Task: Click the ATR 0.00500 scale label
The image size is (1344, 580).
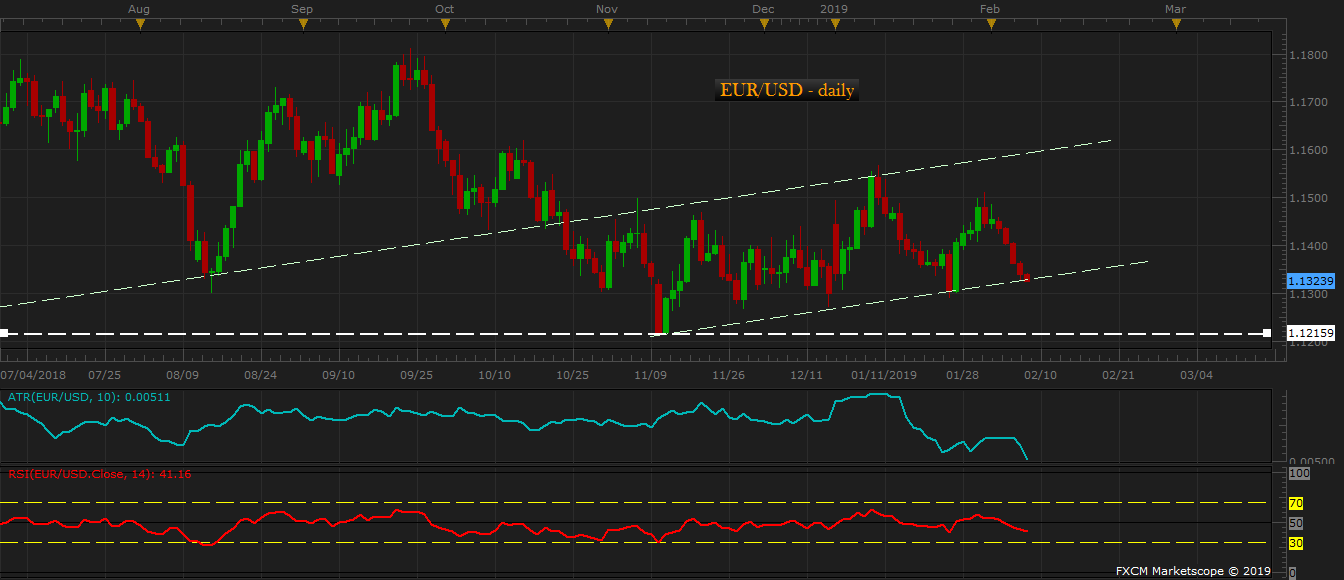Action: pos(1311,461)
